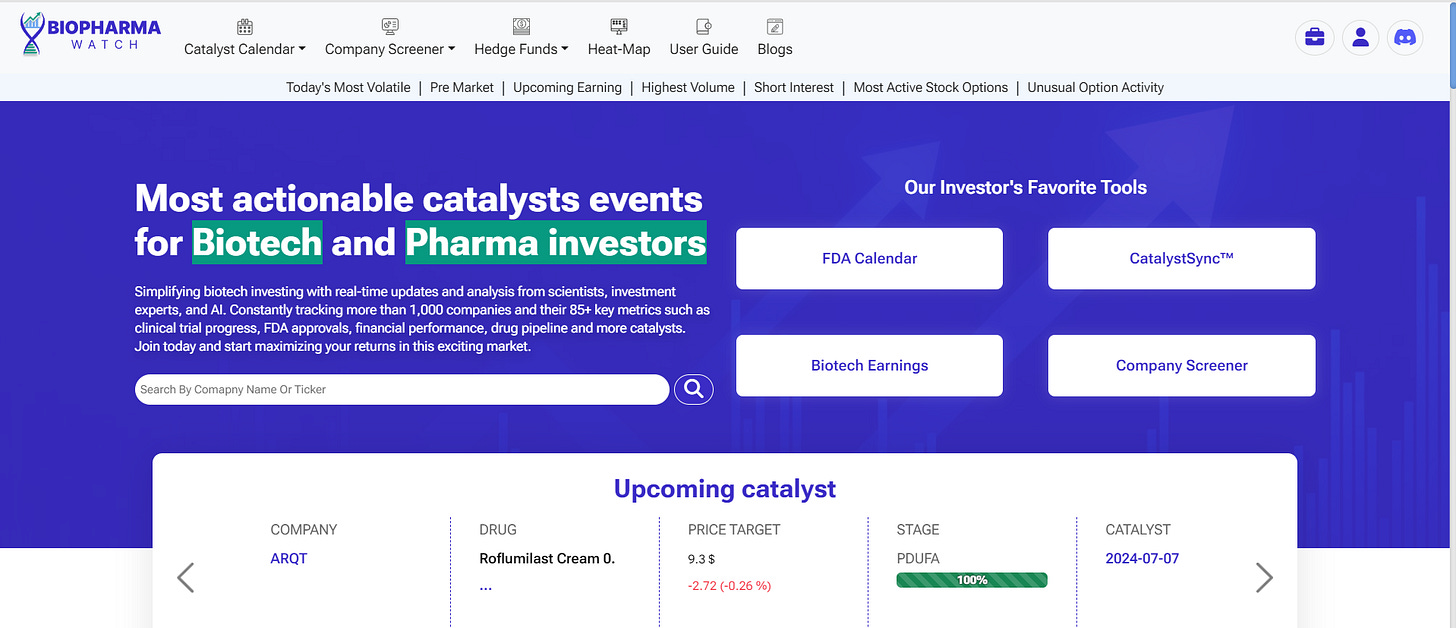Image resolution: width=1456 pixels, height=628 pixels.
Task: Click the screener icon above Company Screener
Action: [390, 27]
